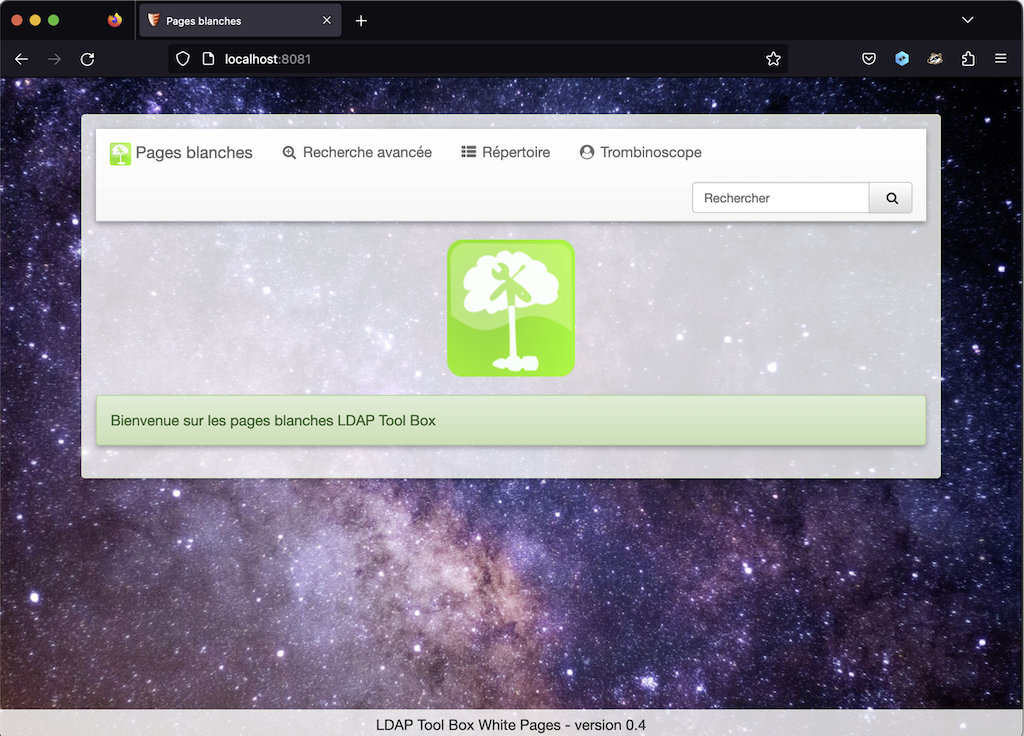Image resolution: width=1024 pixels, height=736 pixels.
Task: Expand the tab list chevron
Action: pyautogui.click(x=966, y=19)
